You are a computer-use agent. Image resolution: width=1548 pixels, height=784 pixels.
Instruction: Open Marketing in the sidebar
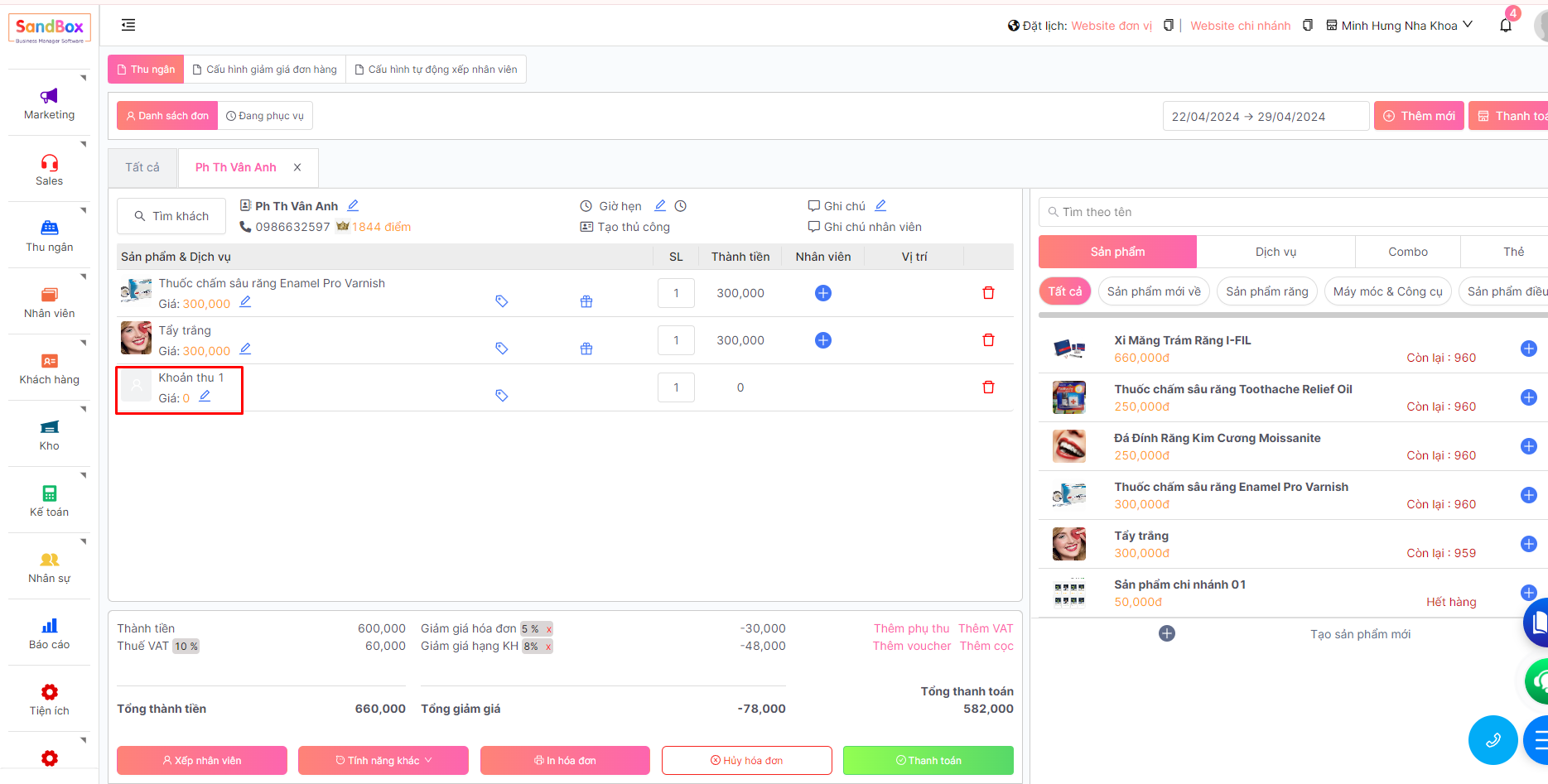click(x=49, y=104)
